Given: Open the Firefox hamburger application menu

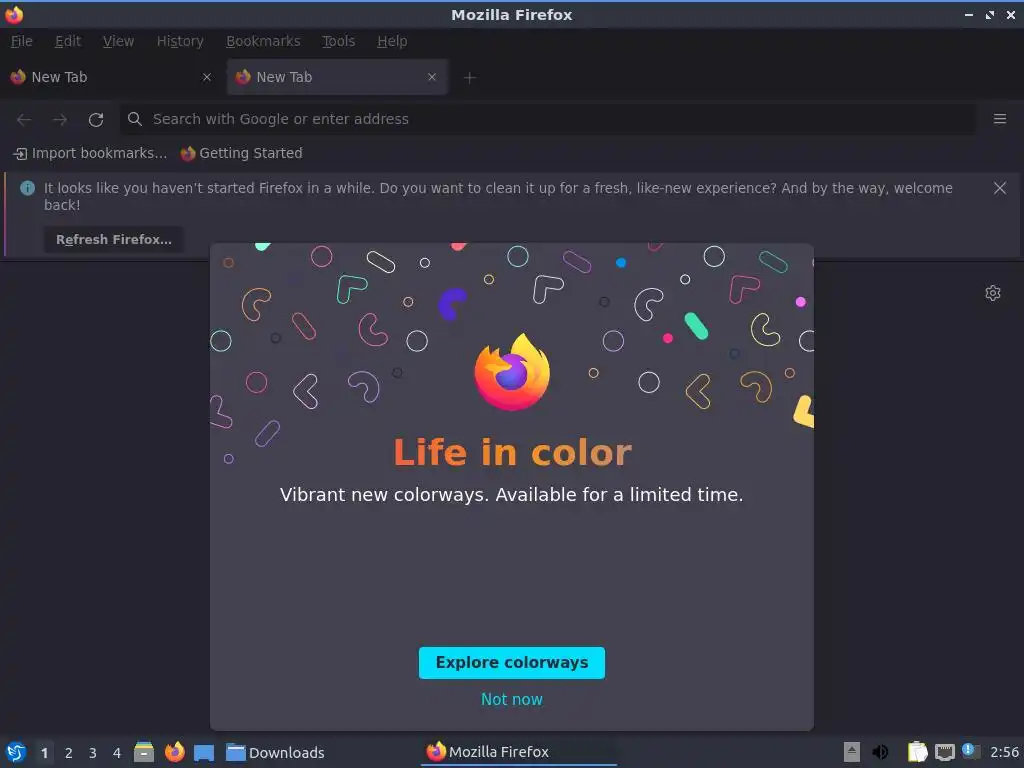Looking at the screenshot, I should point(999,119).
